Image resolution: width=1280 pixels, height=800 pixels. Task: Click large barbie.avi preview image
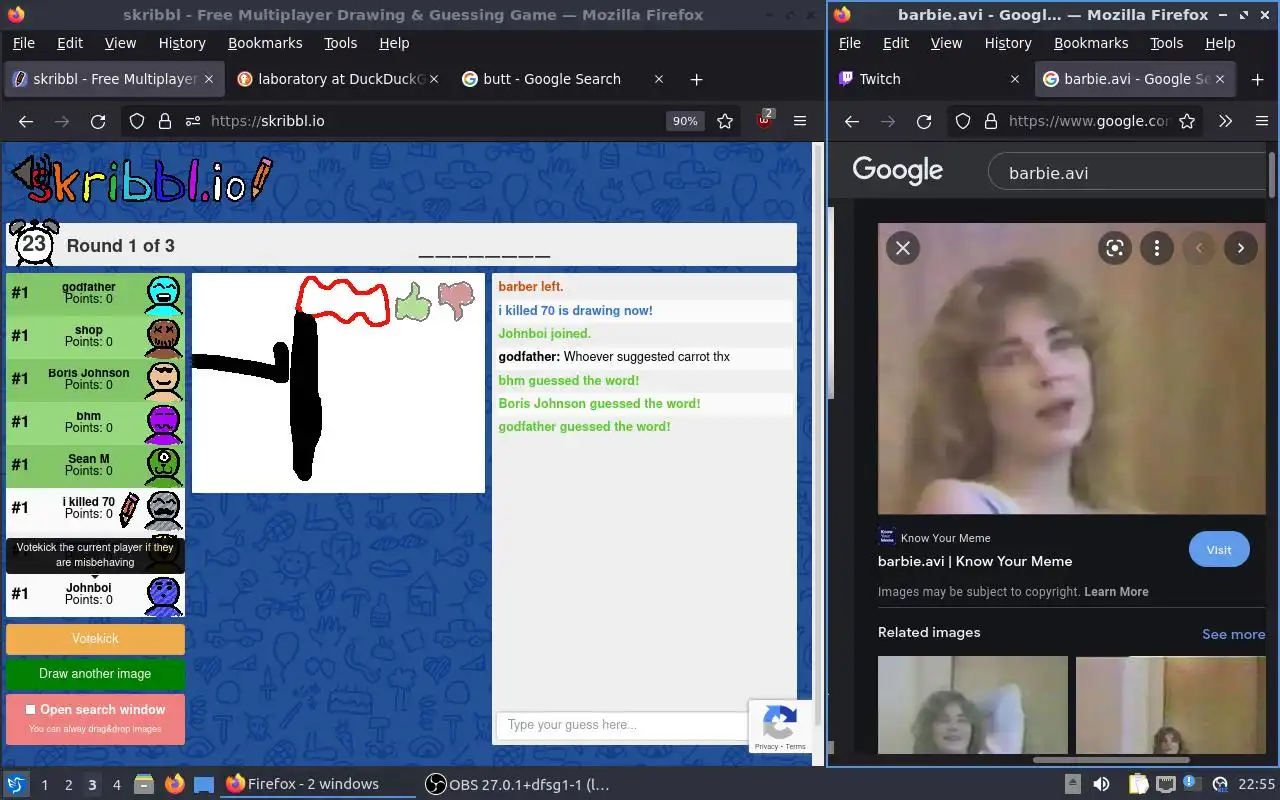(x=1071, y=369)
